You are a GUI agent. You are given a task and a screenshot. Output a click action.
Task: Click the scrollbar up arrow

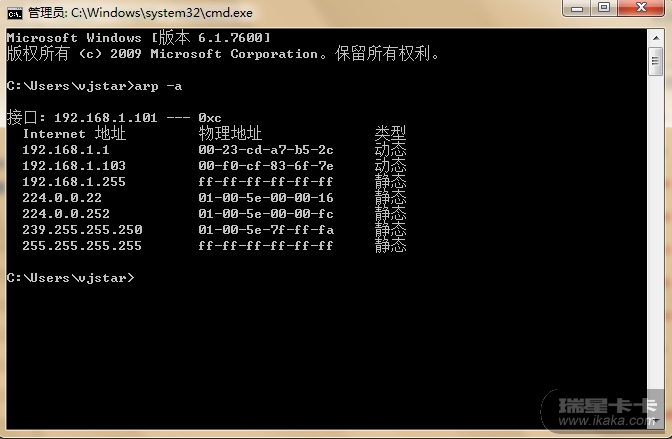(x=656, y=38)
